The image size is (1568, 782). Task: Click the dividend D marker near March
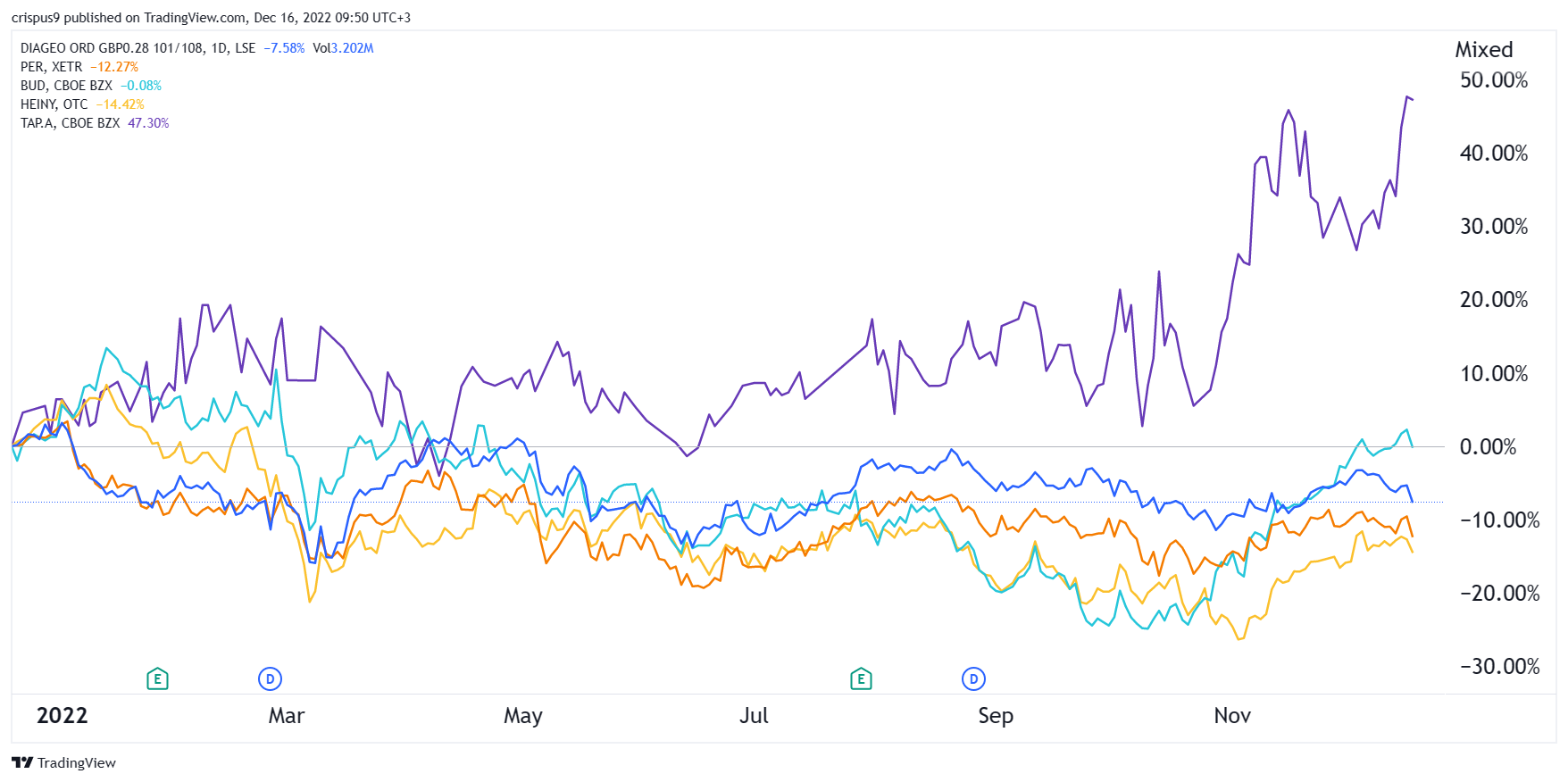[270, 679]
